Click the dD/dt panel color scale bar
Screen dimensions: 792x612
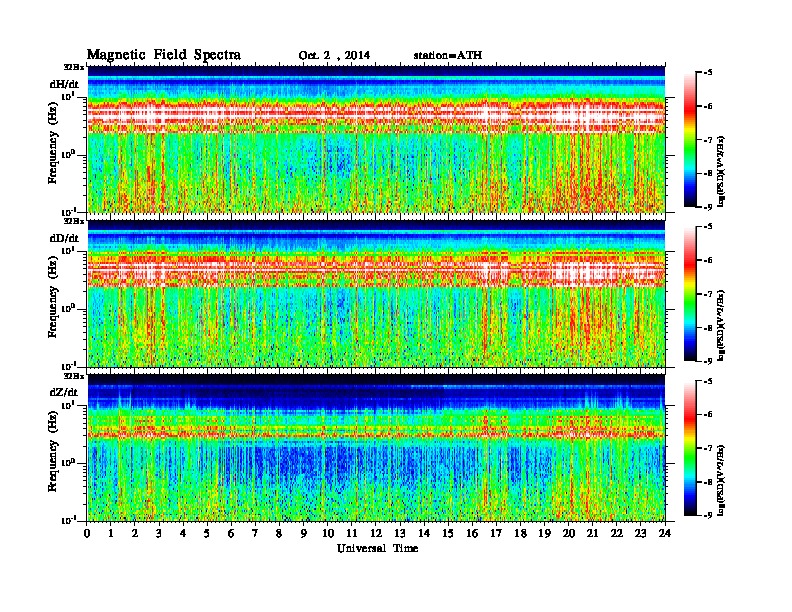(689, 293)
